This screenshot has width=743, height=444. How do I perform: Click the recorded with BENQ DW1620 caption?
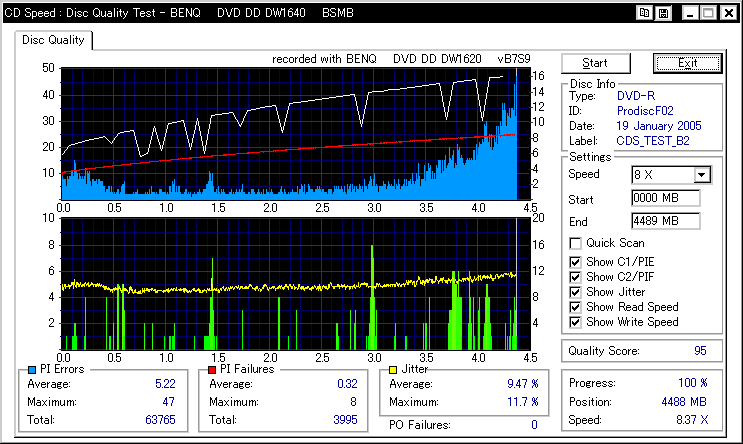tap(401, 59)
